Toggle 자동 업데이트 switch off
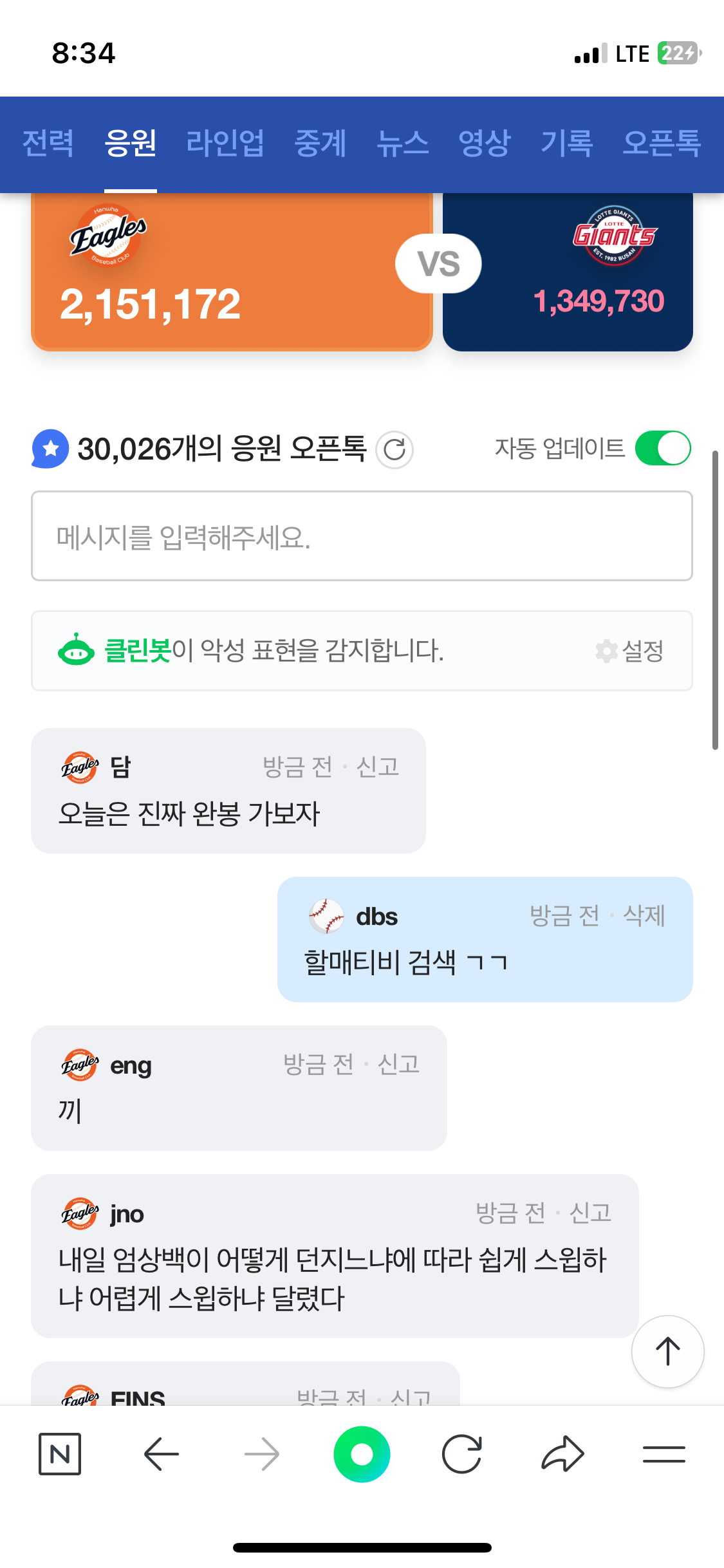Image resolution: width=724 pixels, height=1568 pixels. [662, 448]
